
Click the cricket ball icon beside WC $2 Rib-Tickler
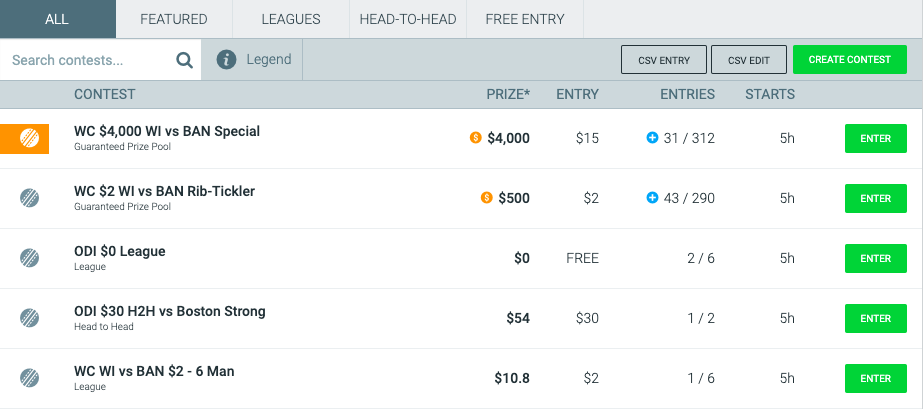pos(29,198)
